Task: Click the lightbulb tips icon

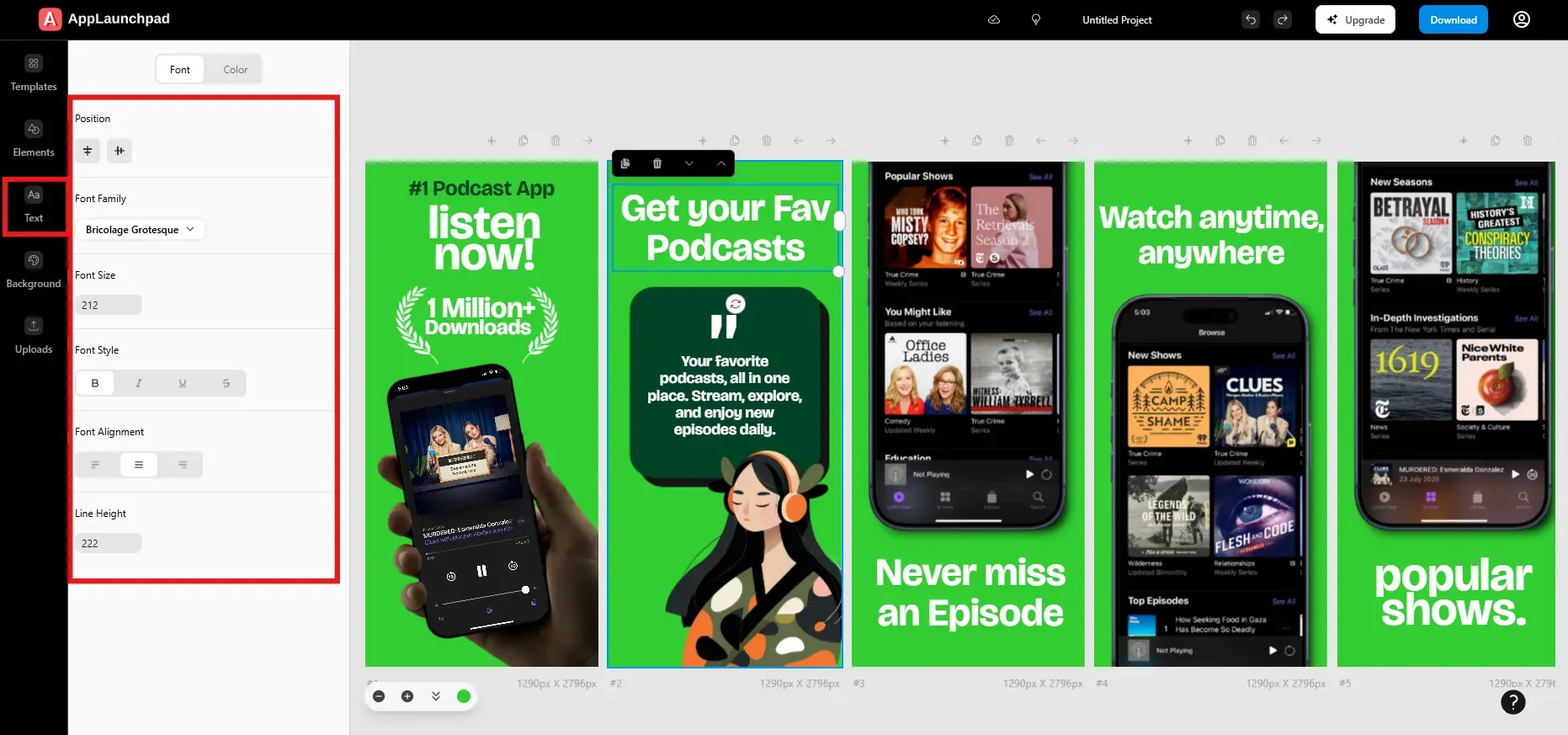Action: [x=1036, y=19]
